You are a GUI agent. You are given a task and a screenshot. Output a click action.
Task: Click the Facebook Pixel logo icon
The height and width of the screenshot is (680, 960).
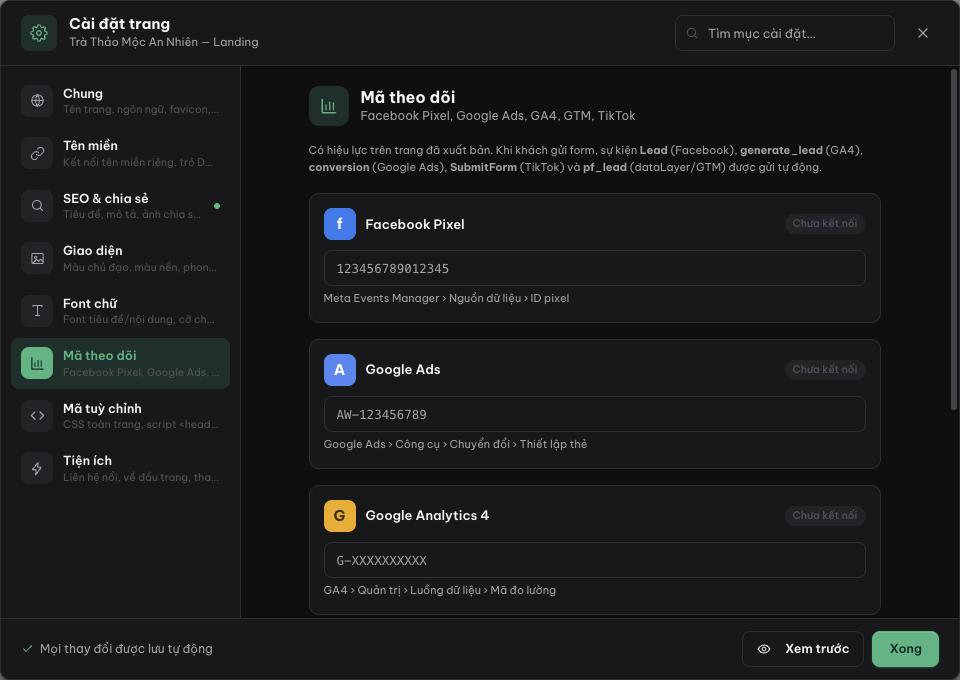[340, 224]
